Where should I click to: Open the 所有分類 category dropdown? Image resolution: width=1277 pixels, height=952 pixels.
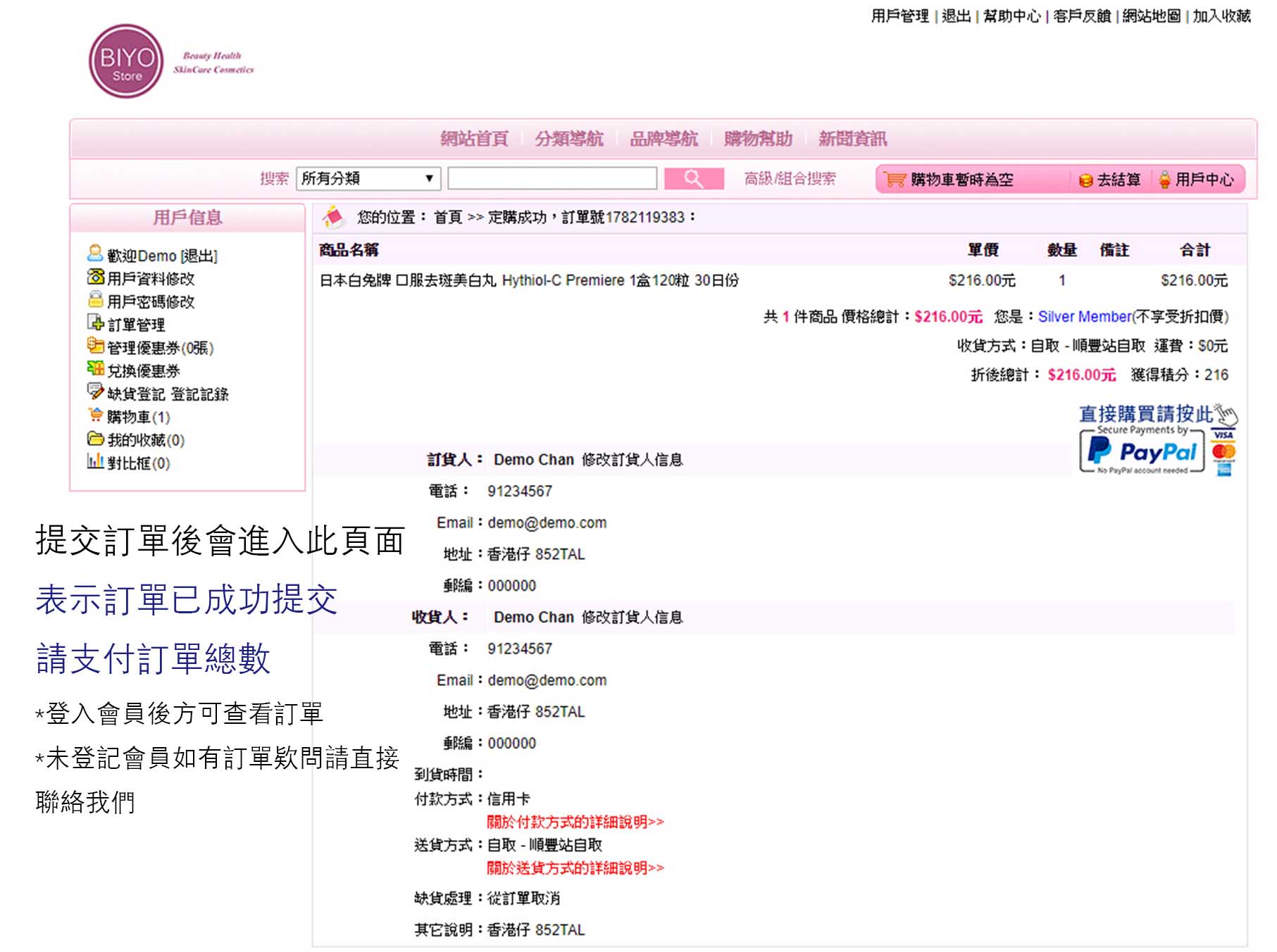click(368, 179)
